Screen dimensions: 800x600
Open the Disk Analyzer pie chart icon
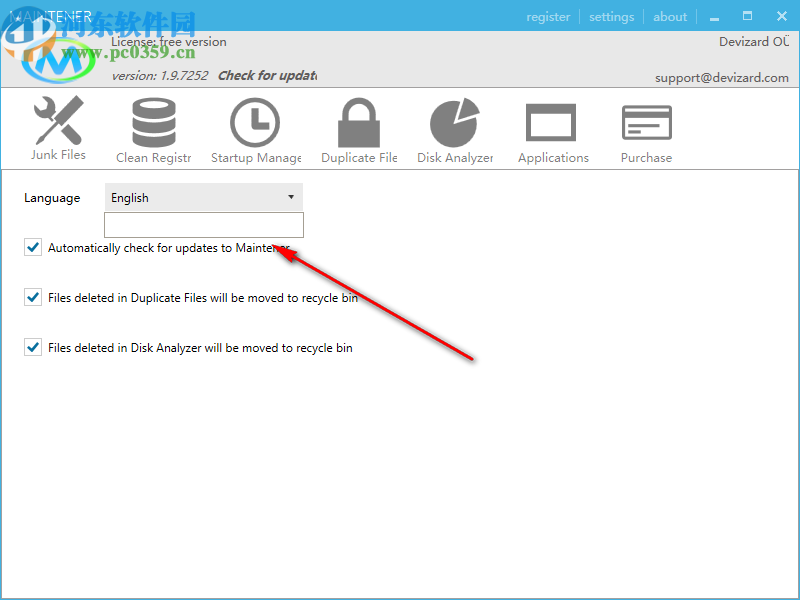pyautogui.click(x=455, y=122)
